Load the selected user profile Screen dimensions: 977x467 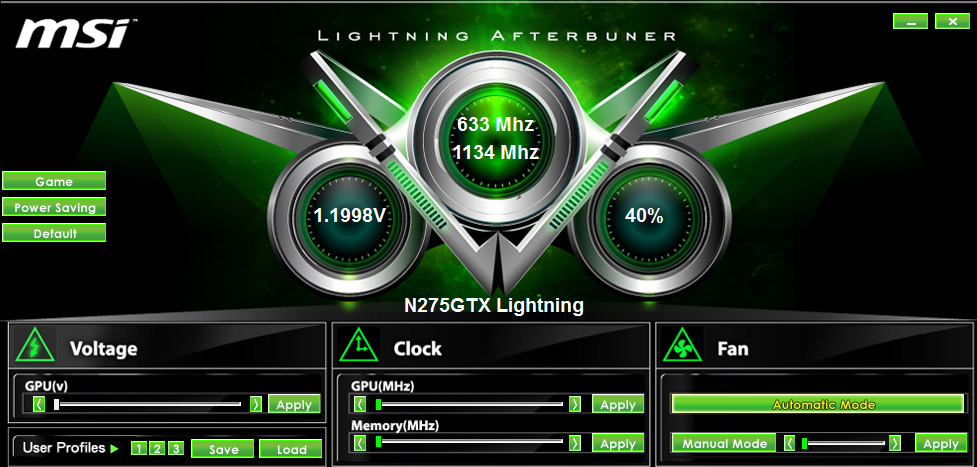point(291,448)
